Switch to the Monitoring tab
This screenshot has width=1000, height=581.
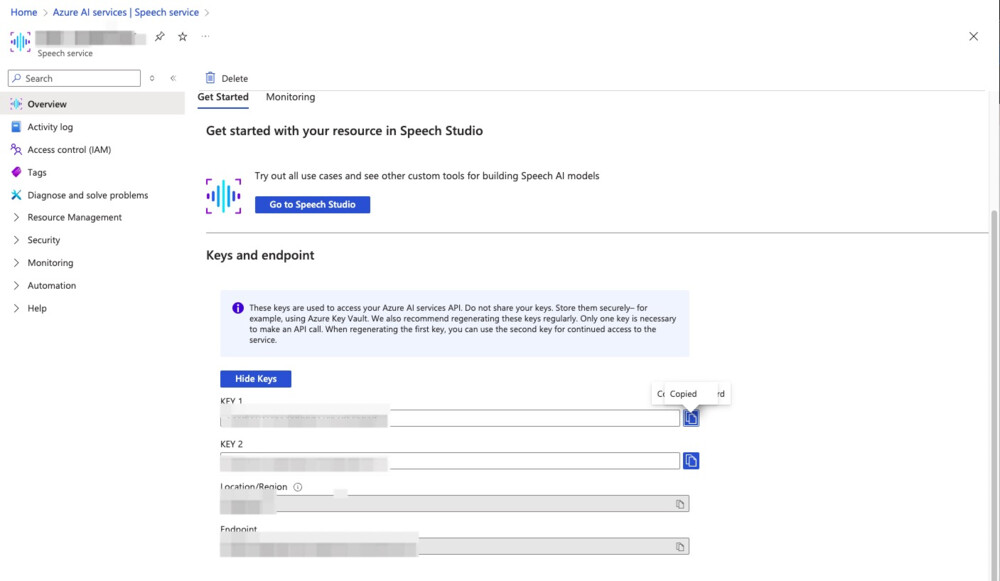[290, 97]
